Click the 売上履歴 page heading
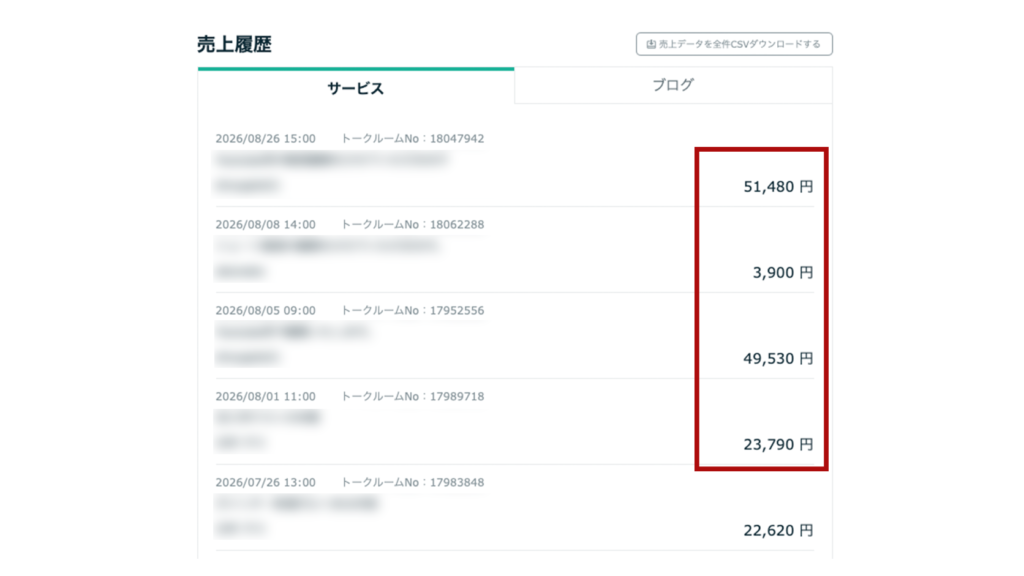Image resolution: width=1024 pixels, height=576 pixels. click(234, 44)
